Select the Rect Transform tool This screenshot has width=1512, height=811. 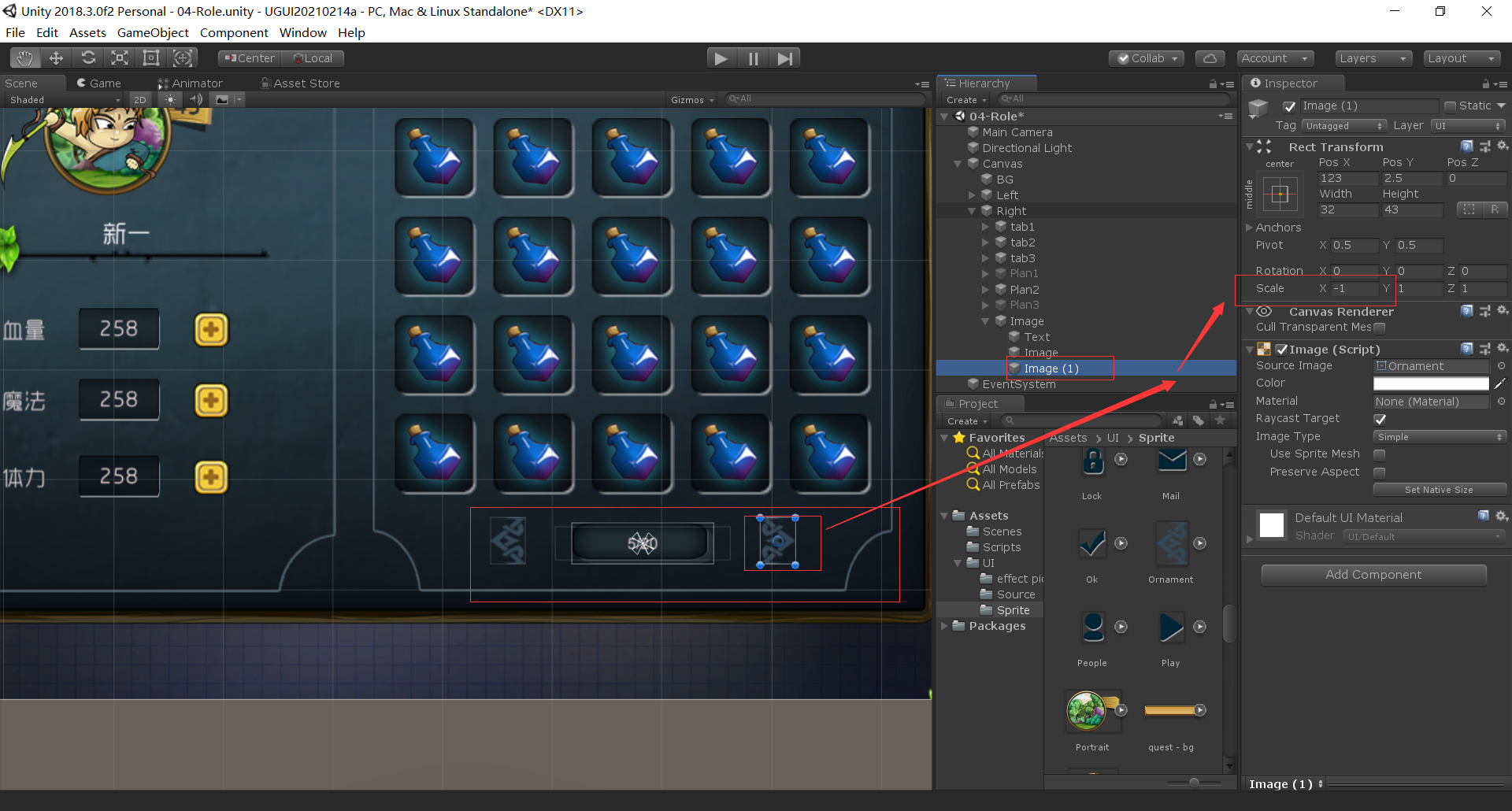(151, 57)
